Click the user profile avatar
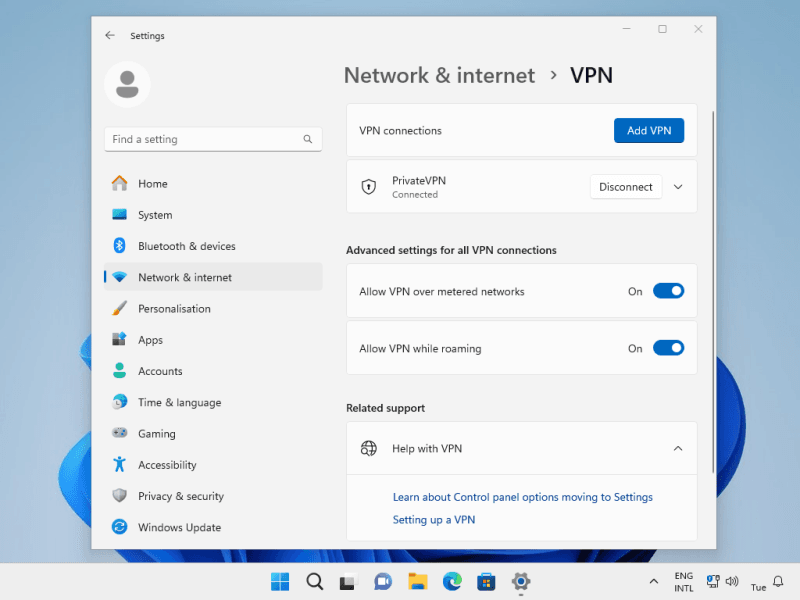 coord(127,85)
